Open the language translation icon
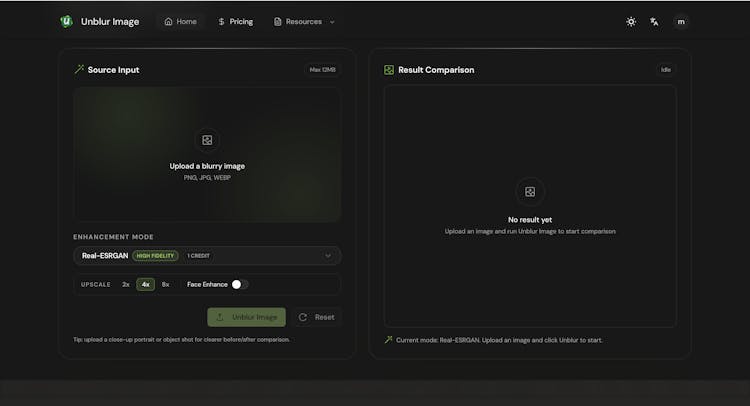The image size is (750, 406). (x=654, y=21)
